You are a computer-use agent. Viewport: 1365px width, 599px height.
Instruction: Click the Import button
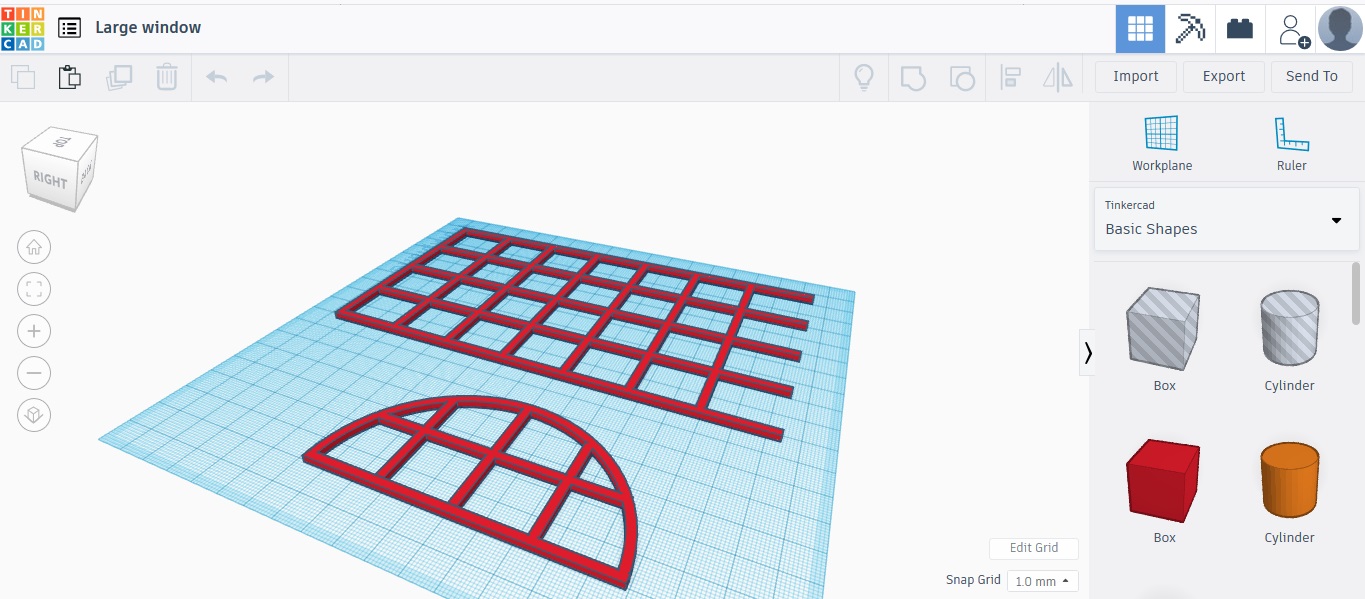coord(1136,76)
